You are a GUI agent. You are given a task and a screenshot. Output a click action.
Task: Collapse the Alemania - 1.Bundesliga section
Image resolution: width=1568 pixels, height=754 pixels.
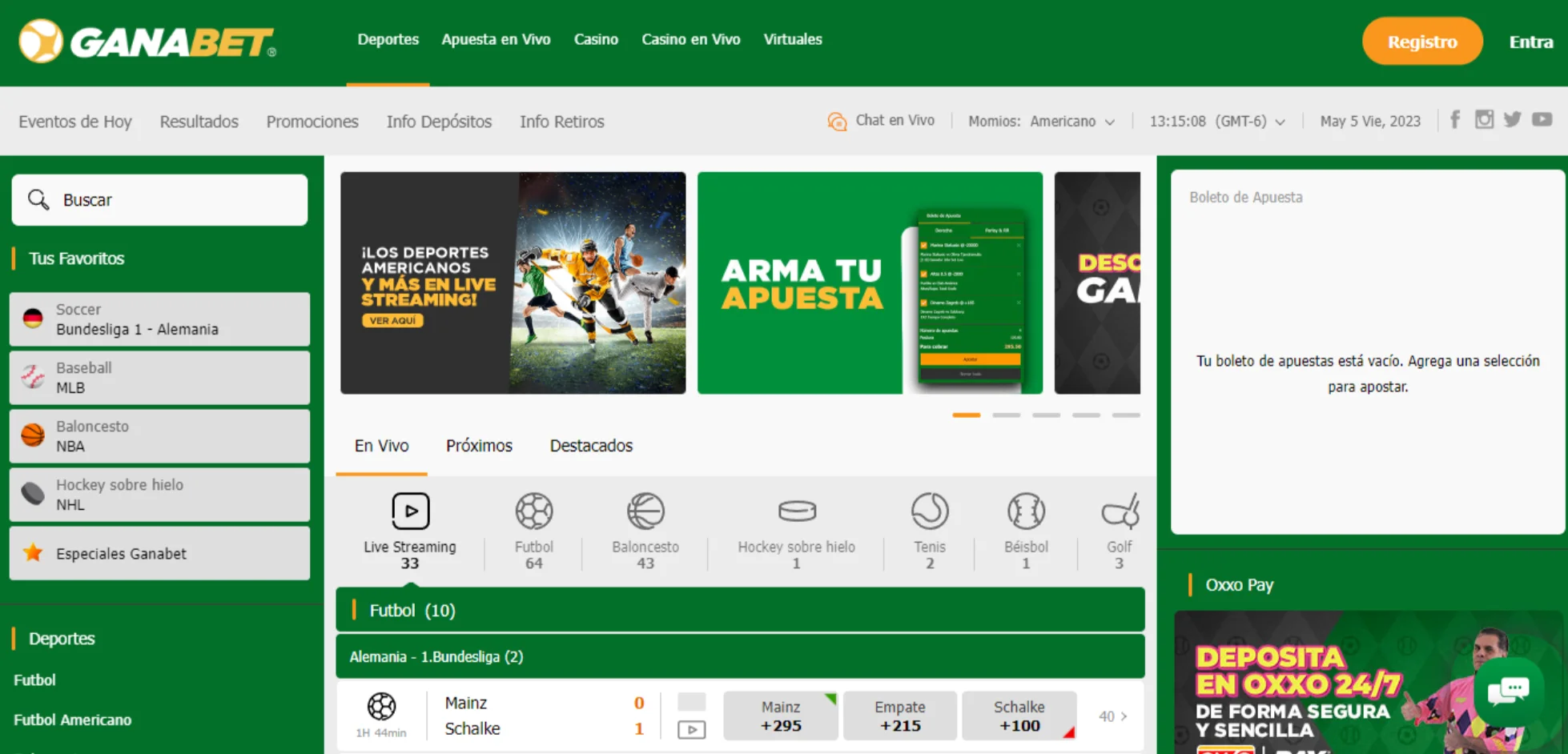tap(740, 656)
